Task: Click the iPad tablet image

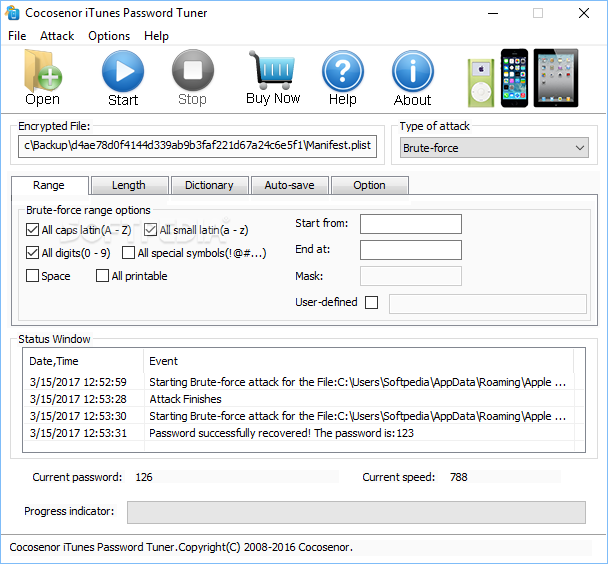Action: (556, 78)
